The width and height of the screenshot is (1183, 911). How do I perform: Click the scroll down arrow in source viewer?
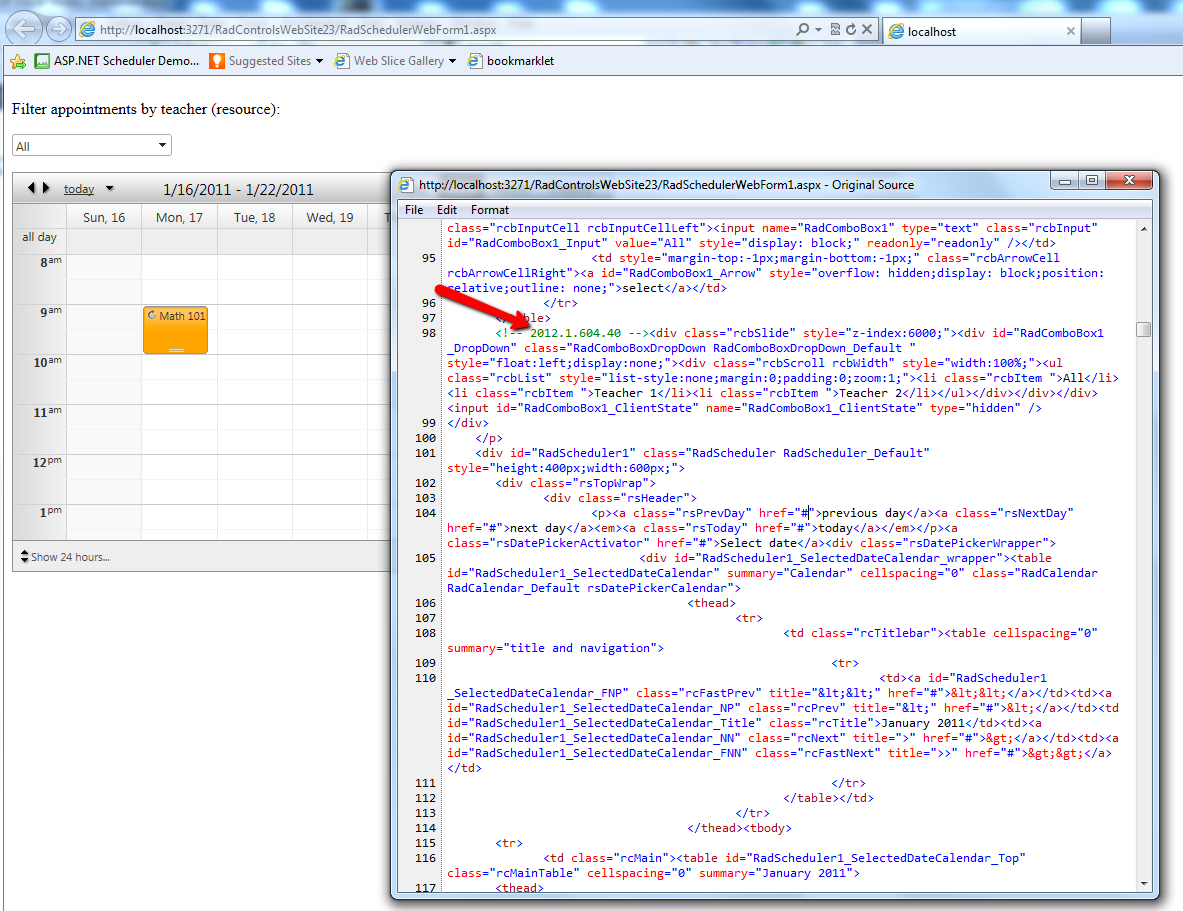click(1144, 884)
